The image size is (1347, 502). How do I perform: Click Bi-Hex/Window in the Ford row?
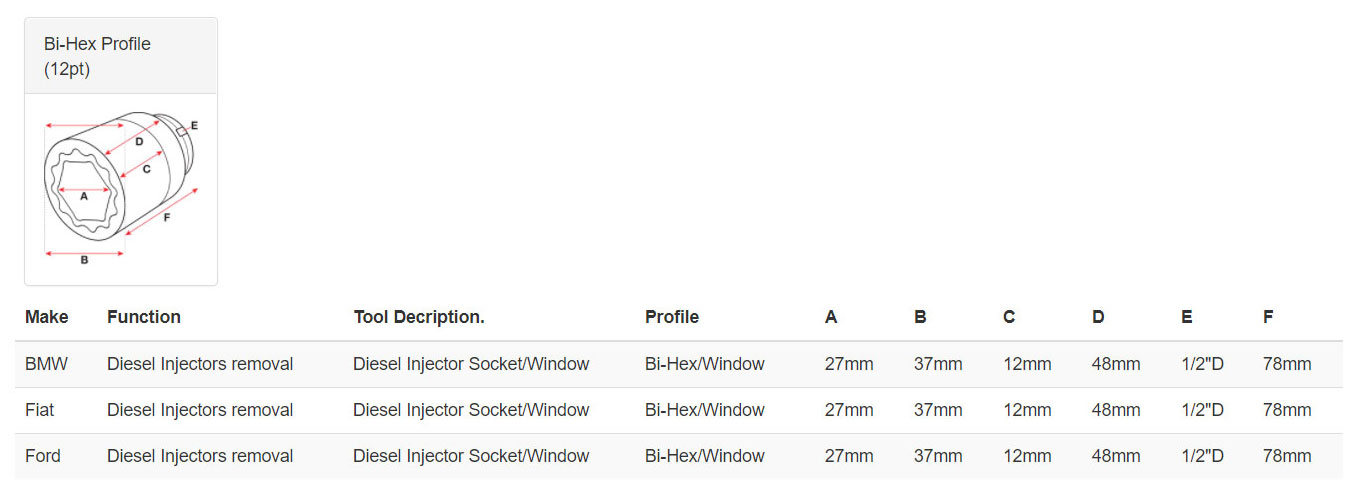[x=705, y=456]
